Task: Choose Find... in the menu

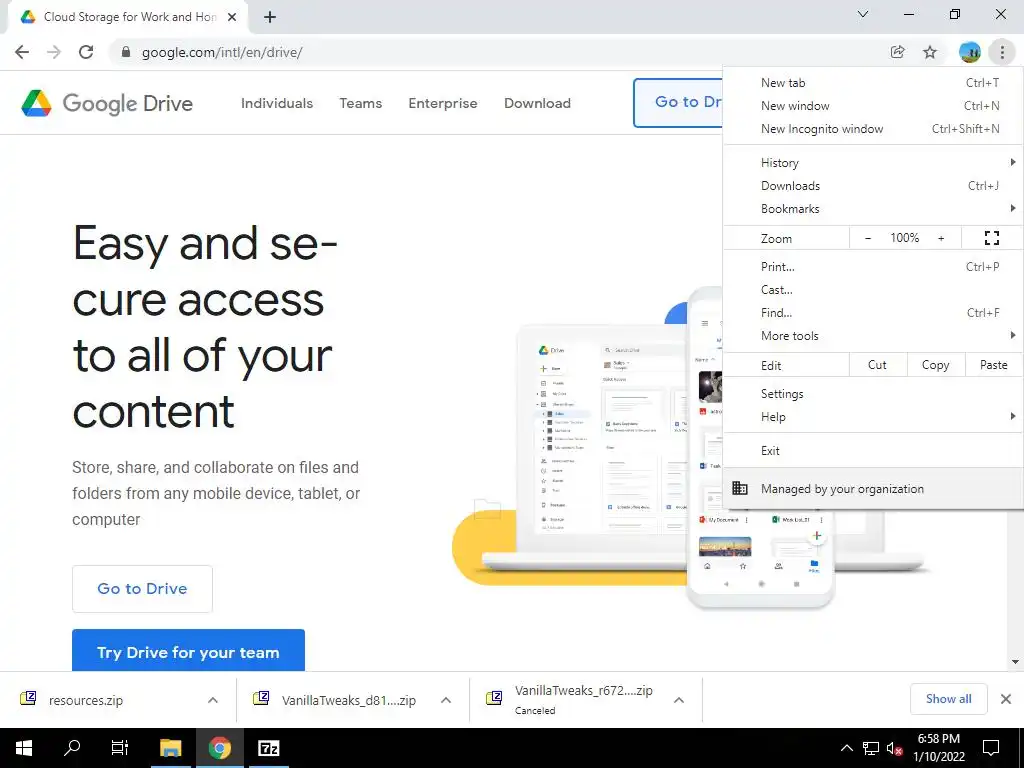Action: point(873,312)
